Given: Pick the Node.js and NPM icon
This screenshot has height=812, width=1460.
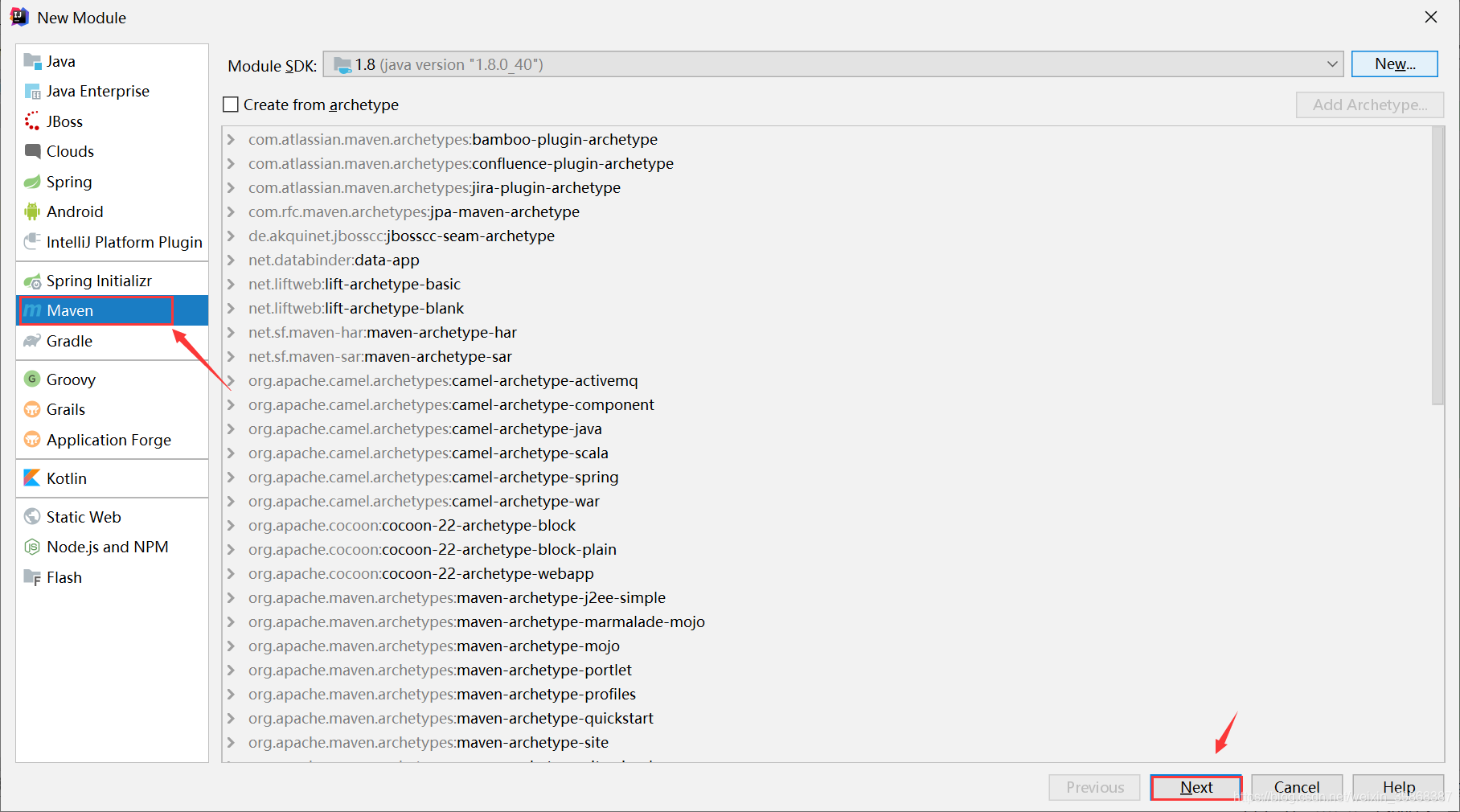Looking at the screenshot, I should (32, 547).
